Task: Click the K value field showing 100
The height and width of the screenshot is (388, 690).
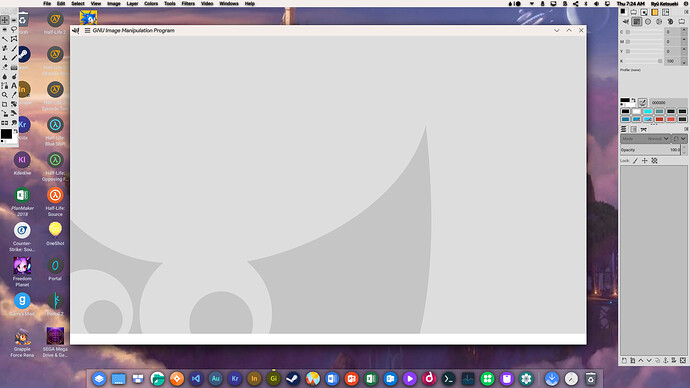Action: click(672, 61)
